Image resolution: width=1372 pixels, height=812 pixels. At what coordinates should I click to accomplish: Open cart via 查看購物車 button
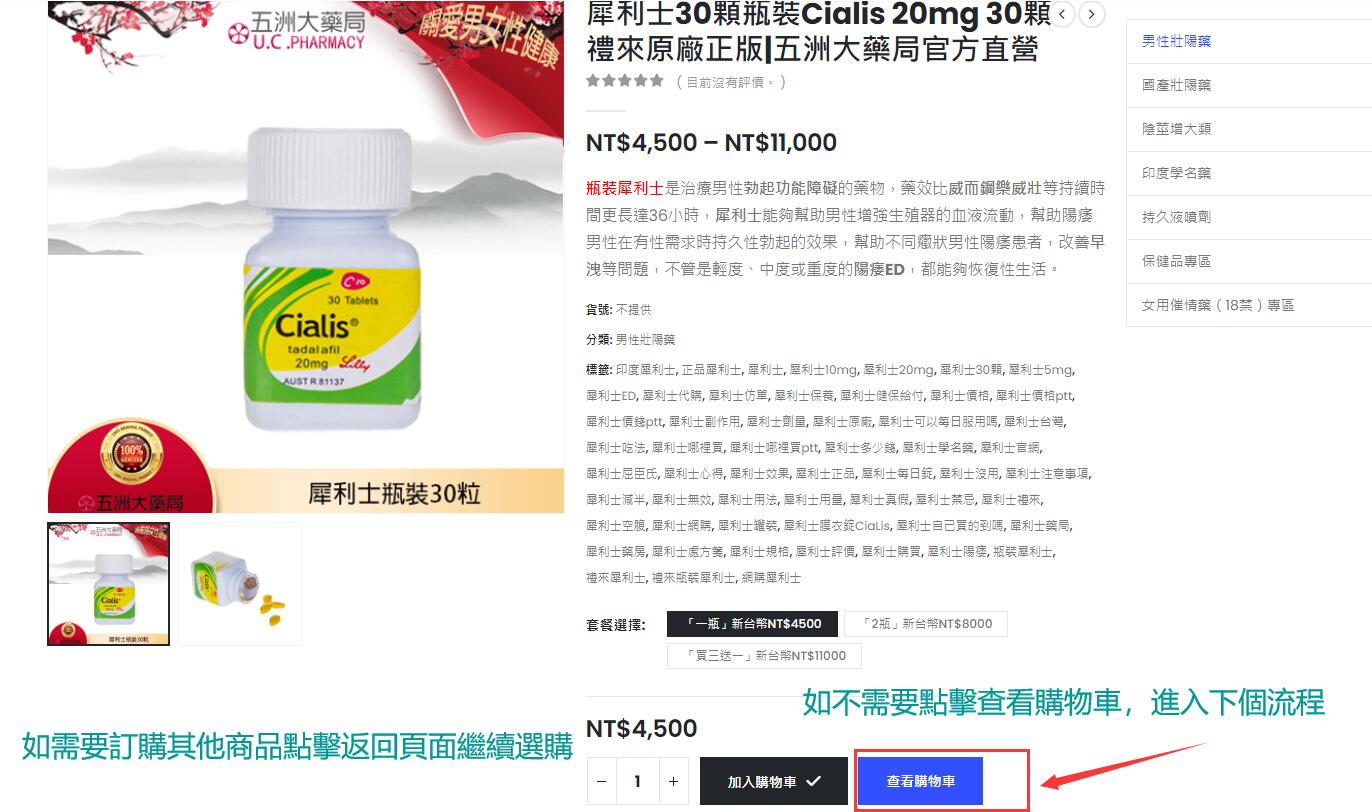tap(921, 781)
